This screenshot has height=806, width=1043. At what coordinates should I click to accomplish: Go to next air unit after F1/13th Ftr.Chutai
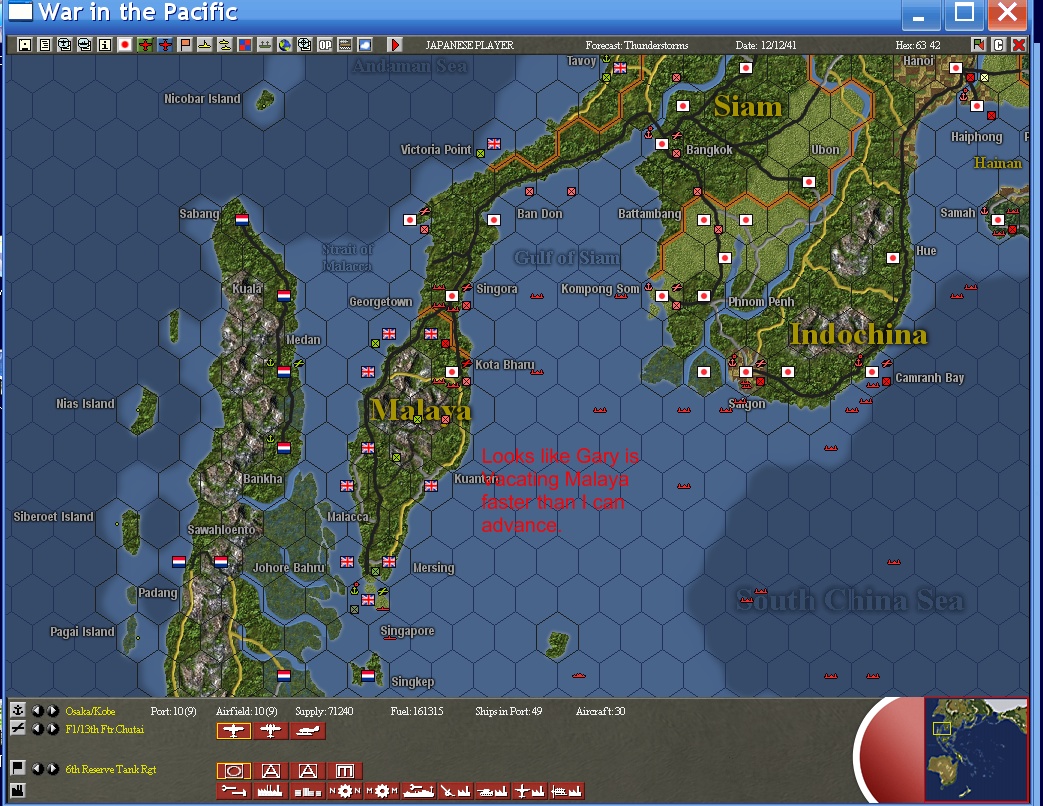point(53,729)
